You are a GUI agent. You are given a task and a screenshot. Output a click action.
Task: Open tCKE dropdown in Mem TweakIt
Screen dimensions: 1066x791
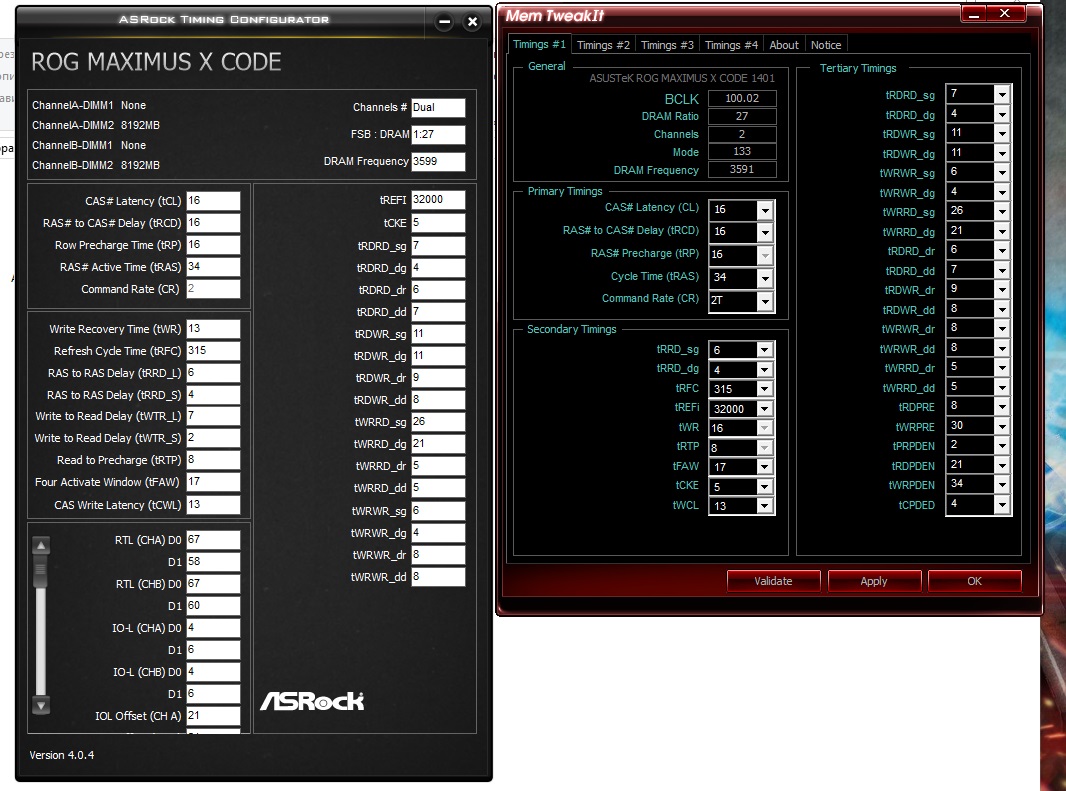click(x=765, y=486)
